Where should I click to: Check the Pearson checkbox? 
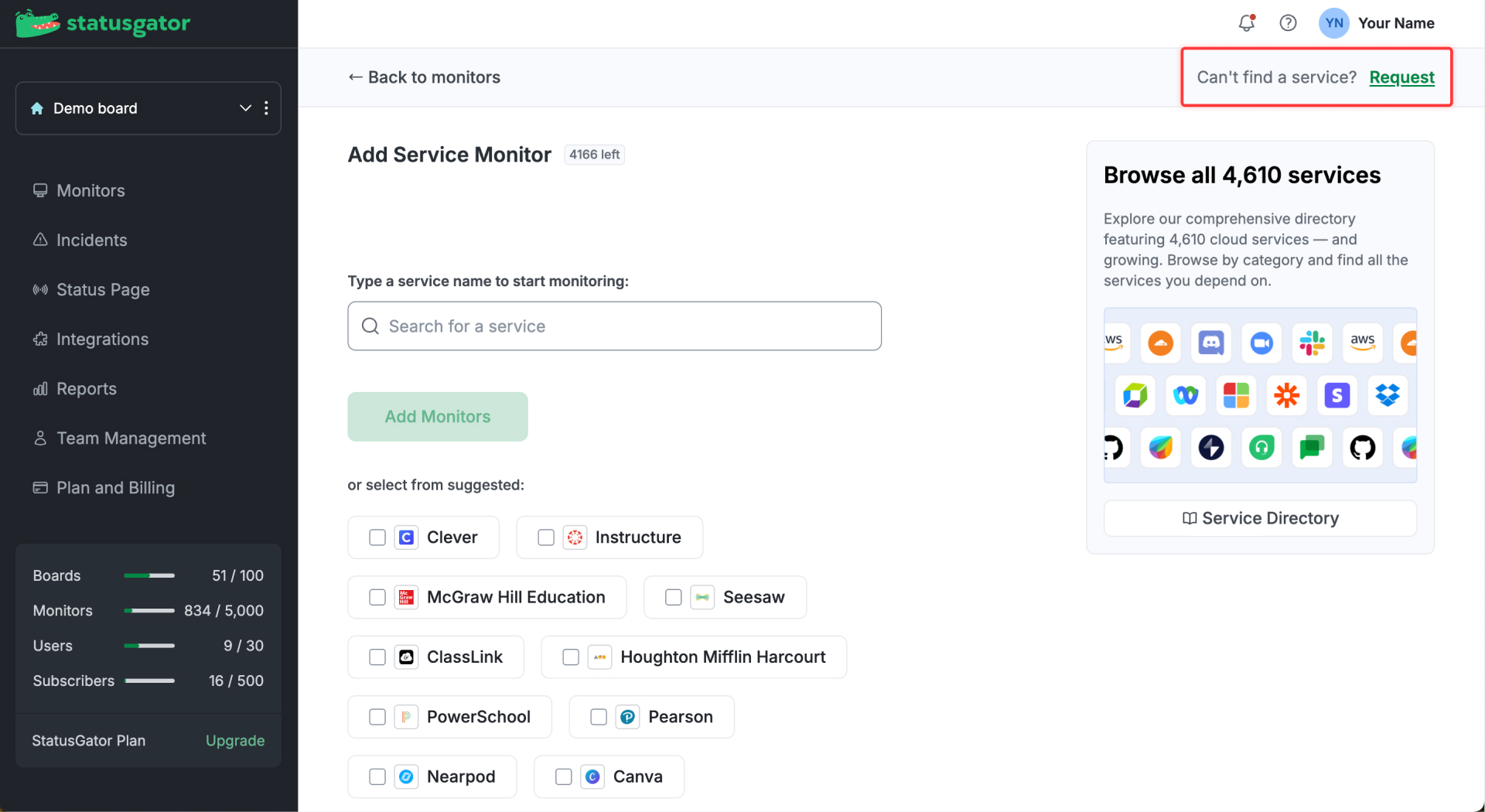click(x=599, y=717)
